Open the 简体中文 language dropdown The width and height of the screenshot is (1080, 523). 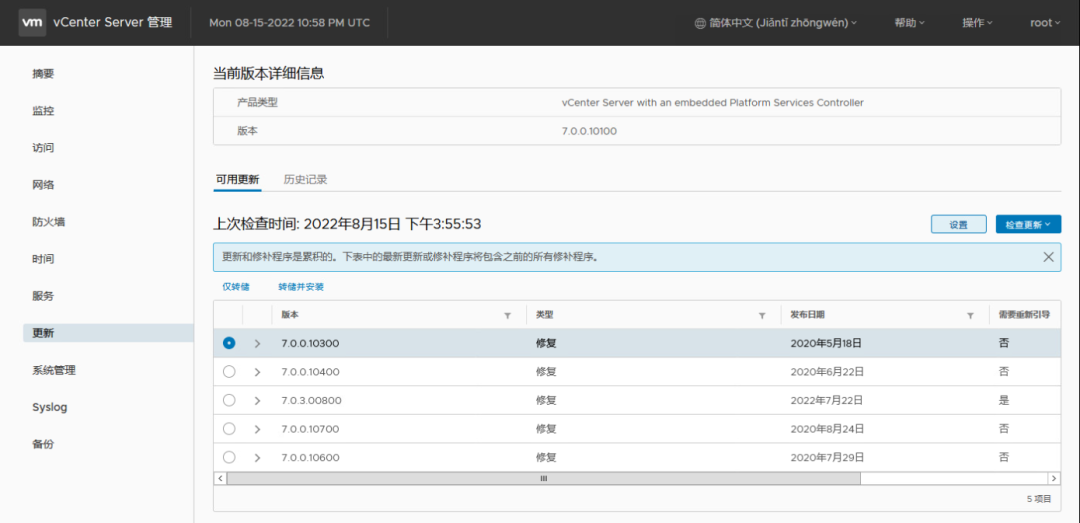(x=776, y=23)
